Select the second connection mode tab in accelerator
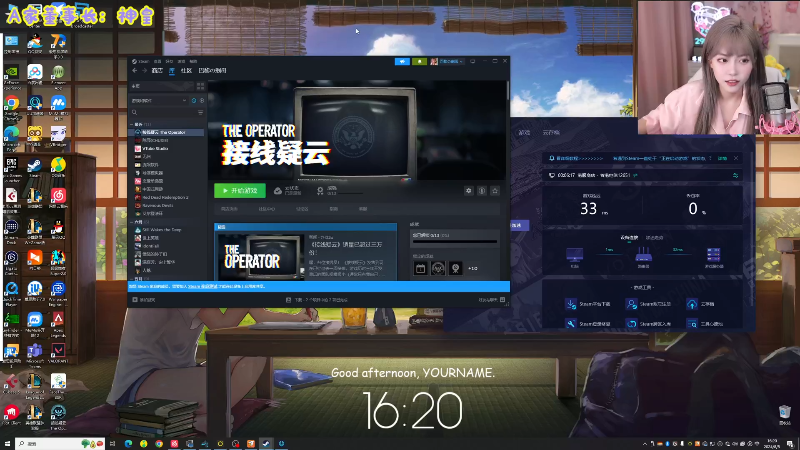This screenshot has width=800, height=450. (655, 238)
